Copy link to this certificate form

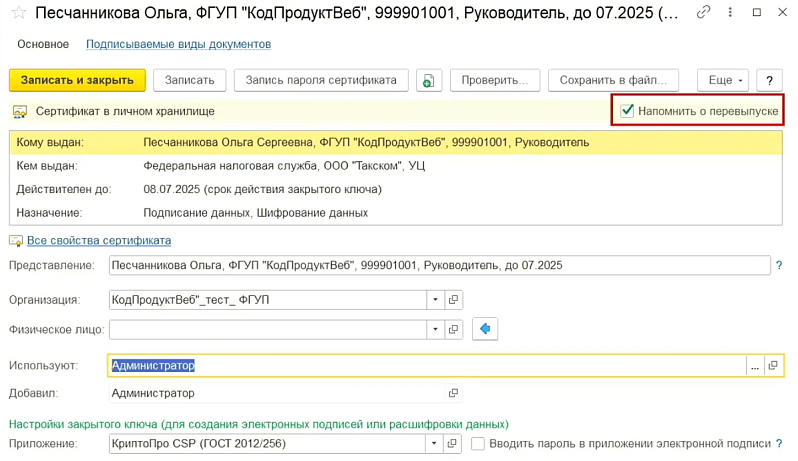pos(703,12)
